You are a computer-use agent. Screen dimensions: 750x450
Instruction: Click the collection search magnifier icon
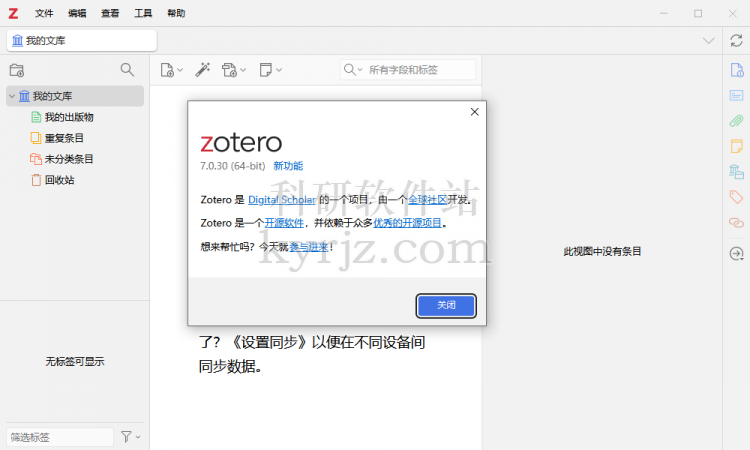(127, 70)
